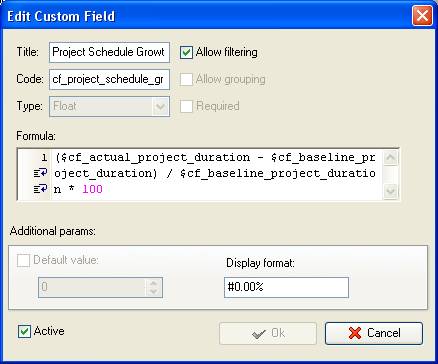Click the Type combo box arrow
Image resolution: width=438 pixels, height=364 pixels.
pyautogui.click(x=160, y=107)
